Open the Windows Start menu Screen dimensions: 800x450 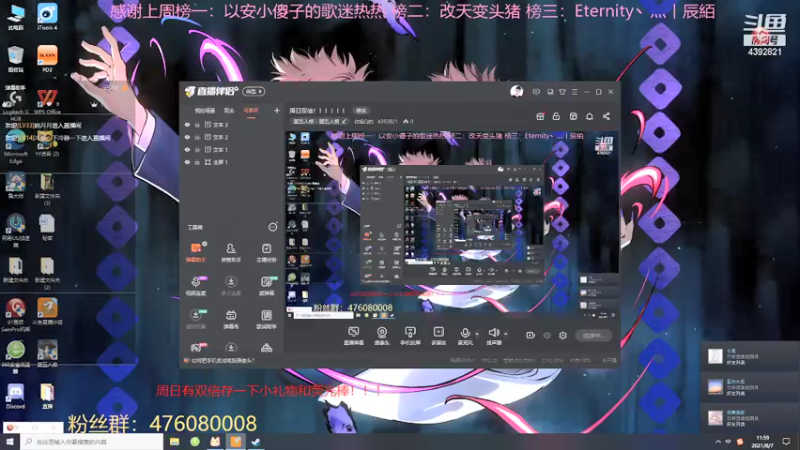coord(10,441)
